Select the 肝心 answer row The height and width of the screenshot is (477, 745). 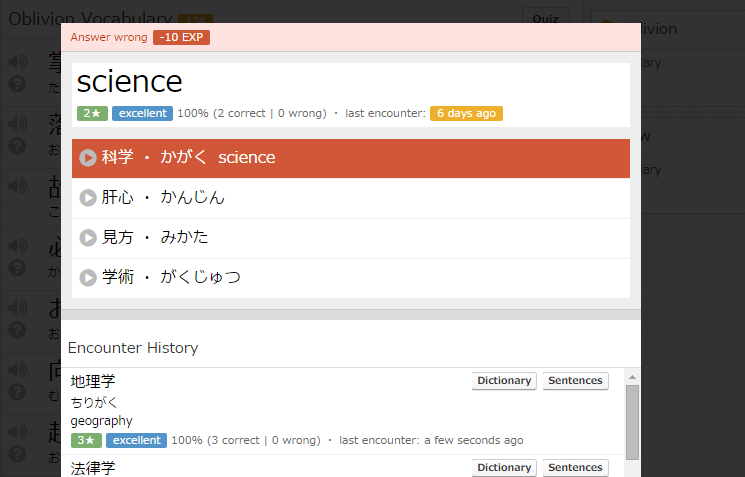click(350, 198)
